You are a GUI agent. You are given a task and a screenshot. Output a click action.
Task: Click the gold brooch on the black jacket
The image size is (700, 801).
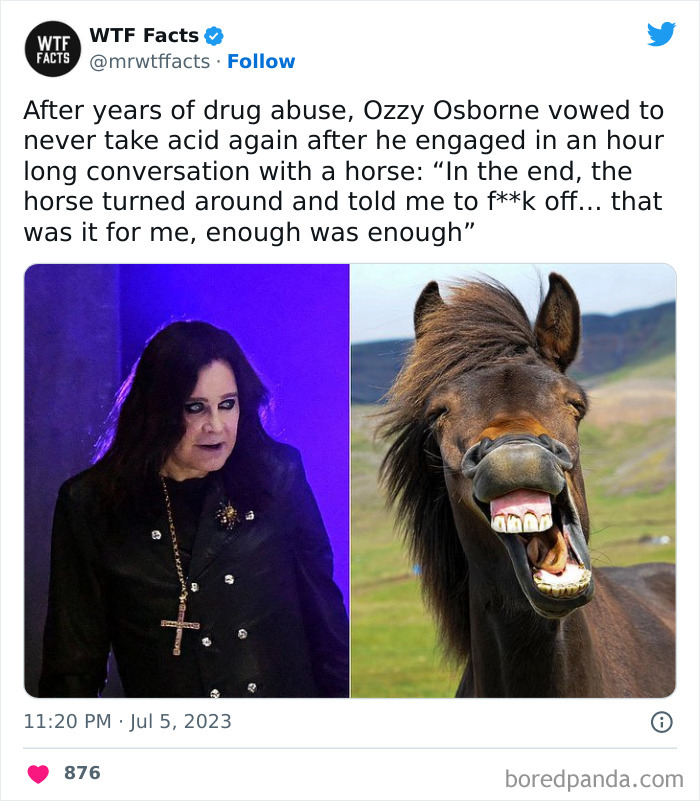229,515
